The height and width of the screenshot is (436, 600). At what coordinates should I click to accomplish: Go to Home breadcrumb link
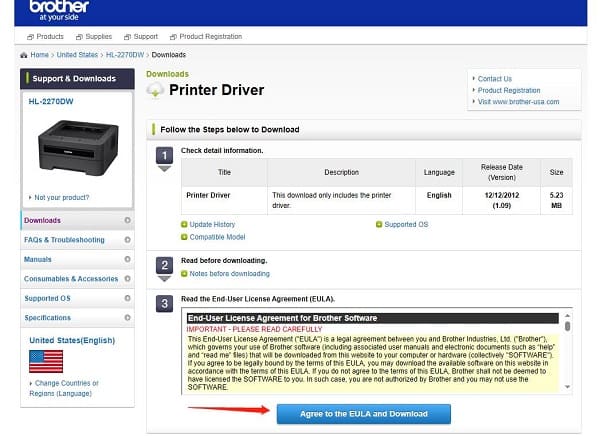click(39, 55)
